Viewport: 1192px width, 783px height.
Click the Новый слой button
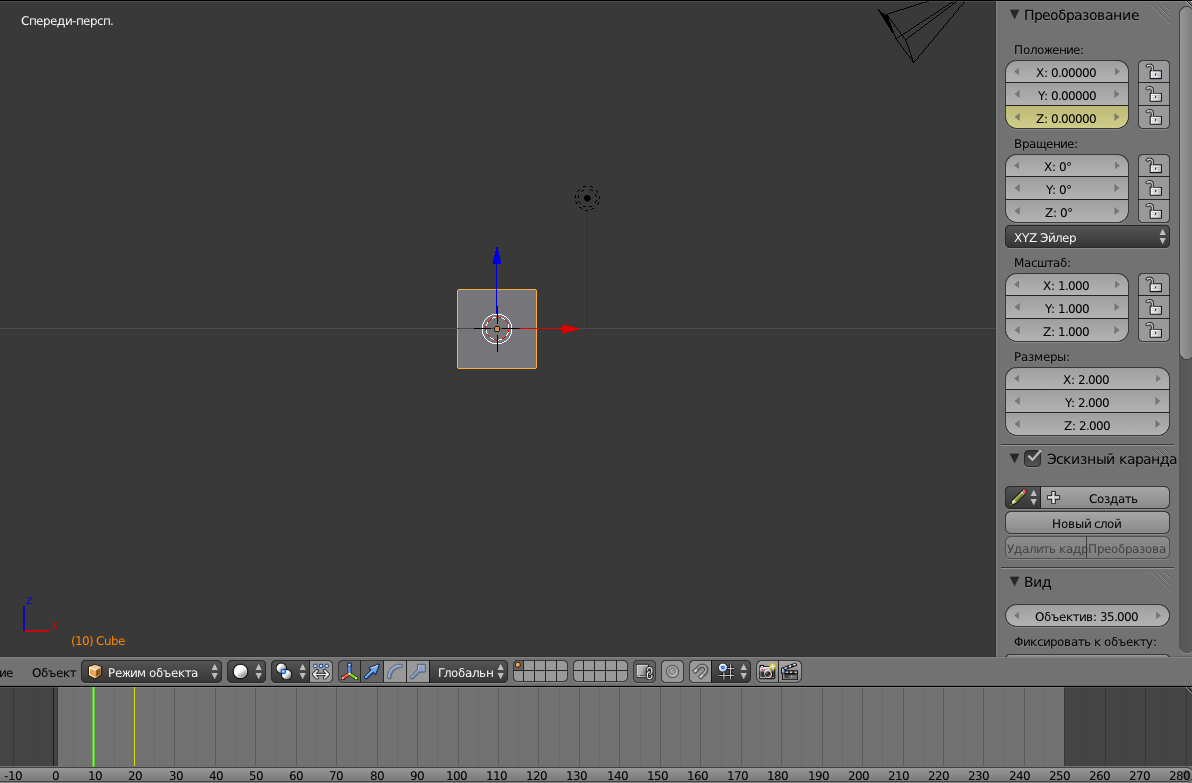point(1087,522)
